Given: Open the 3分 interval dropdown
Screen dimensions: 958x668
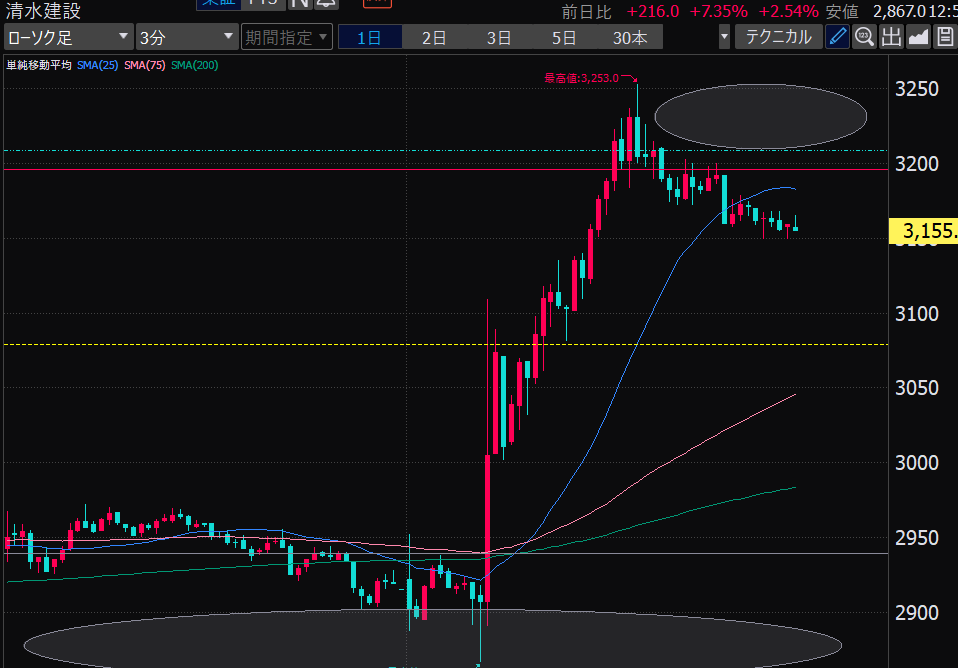Looking at the screenshot, I should click(186, 38).
